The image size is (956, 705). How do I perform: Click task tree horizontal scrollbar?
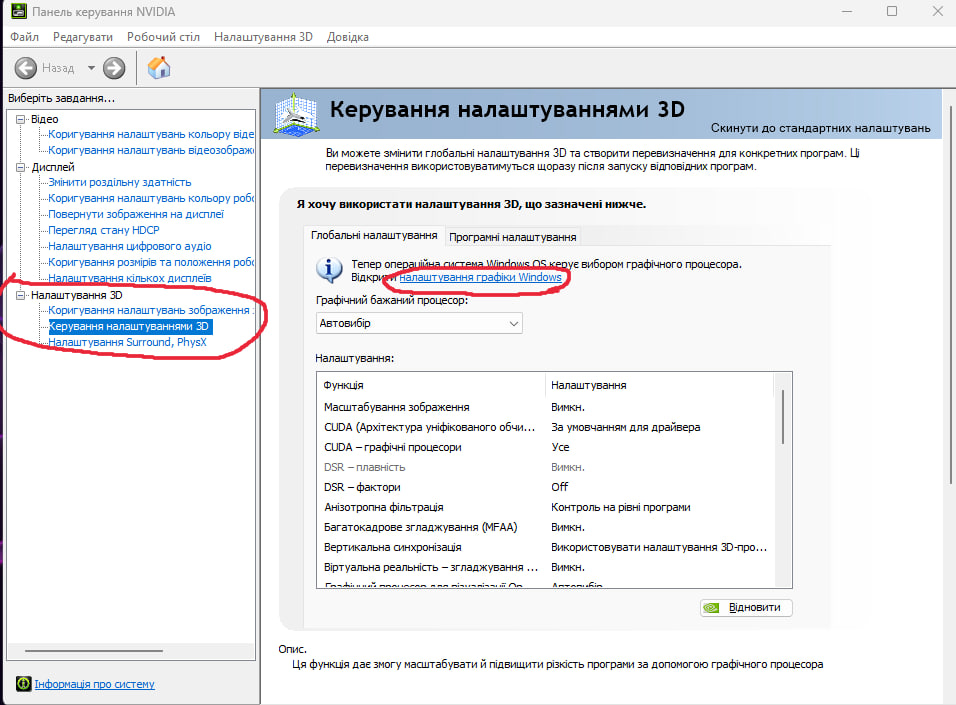(94, 651)
